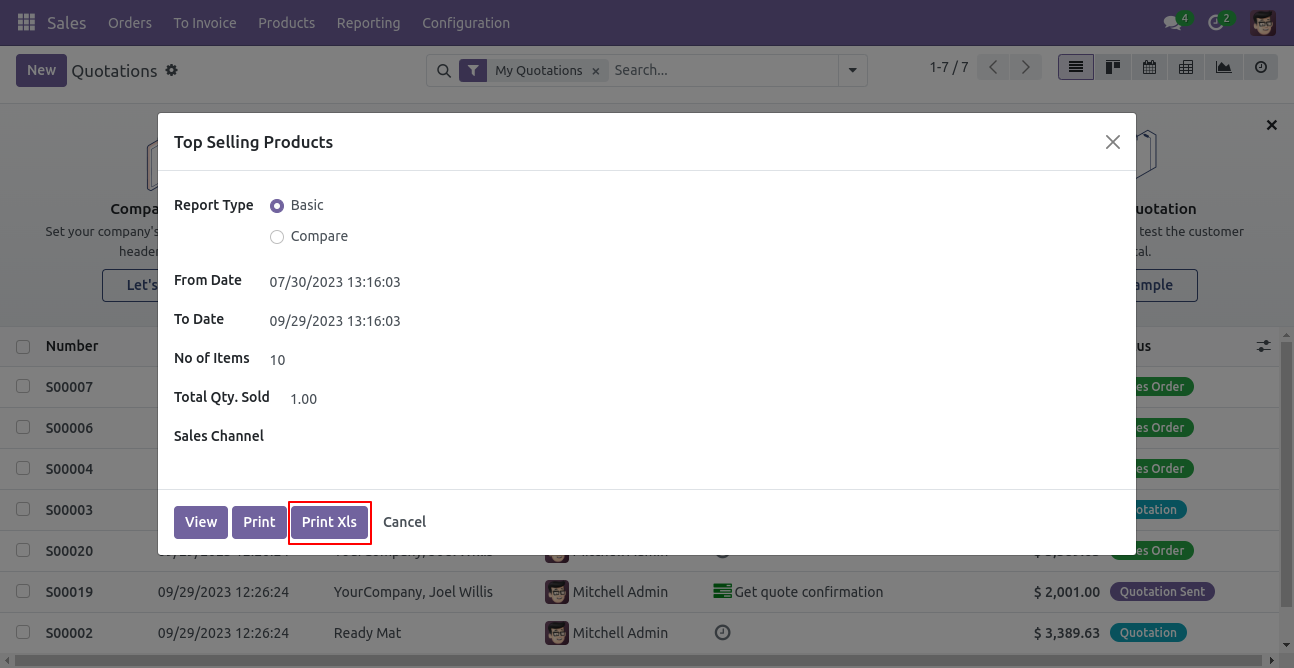The image size is (1294, 668).
Task: Click the View button
Action: pyautogui.click(x=201, y=522)
